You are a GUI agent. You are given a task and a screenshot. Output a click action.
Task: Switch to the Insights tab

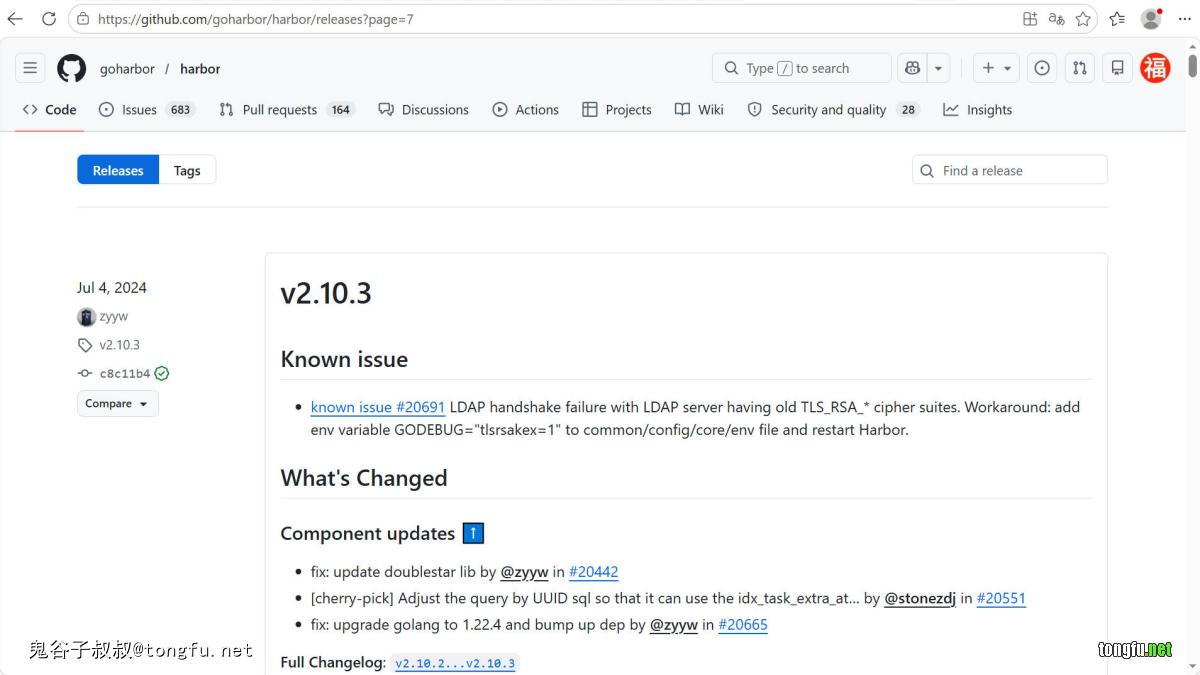tap(977, 110)
